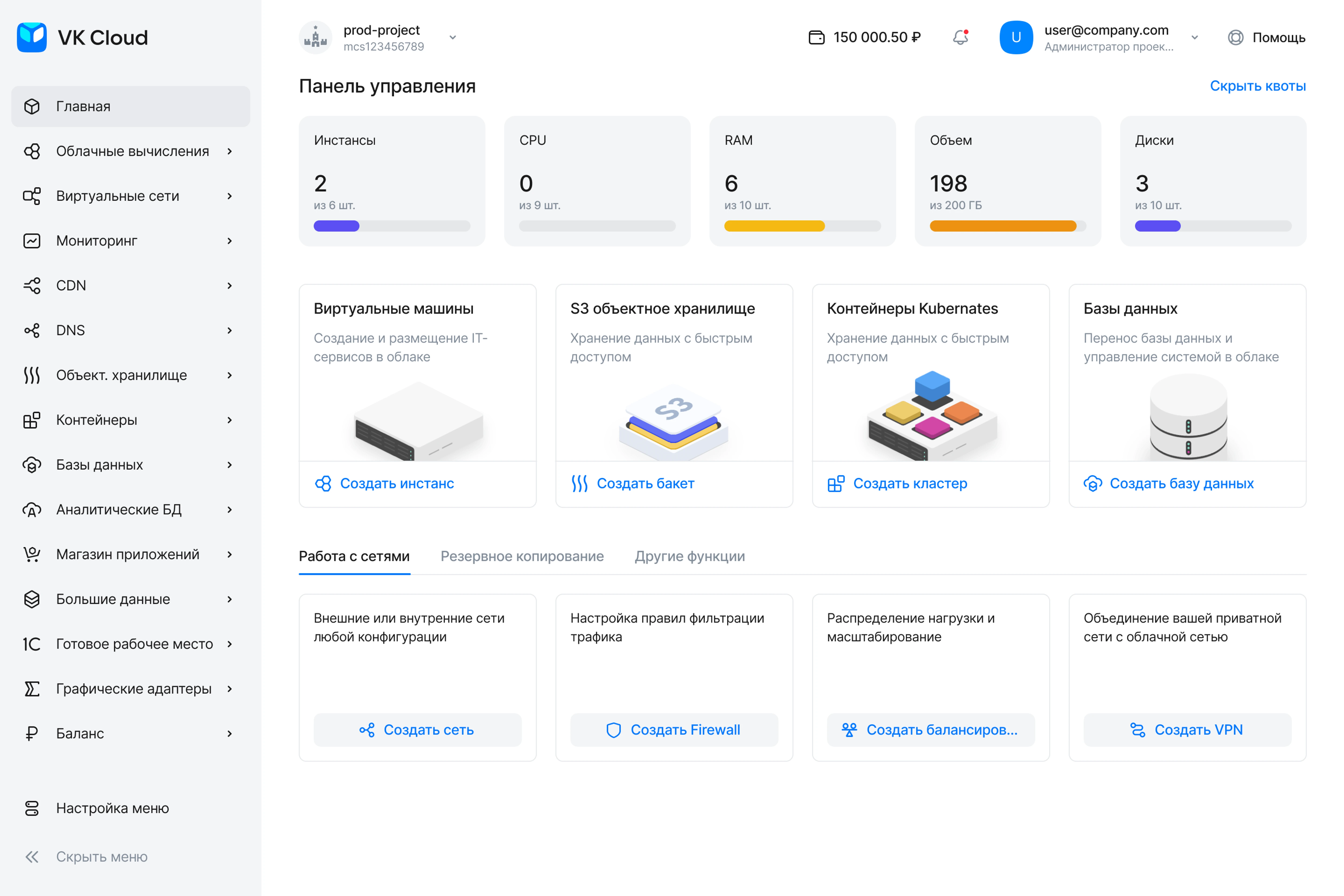Click Создать VPN button
This screenshot has width=1344, height=896.
click(x=1187, y=730)
